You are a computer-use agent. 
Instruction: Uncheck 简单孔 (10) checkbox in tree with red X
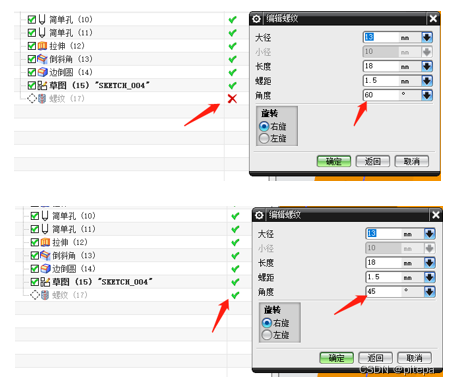(32, 20)
